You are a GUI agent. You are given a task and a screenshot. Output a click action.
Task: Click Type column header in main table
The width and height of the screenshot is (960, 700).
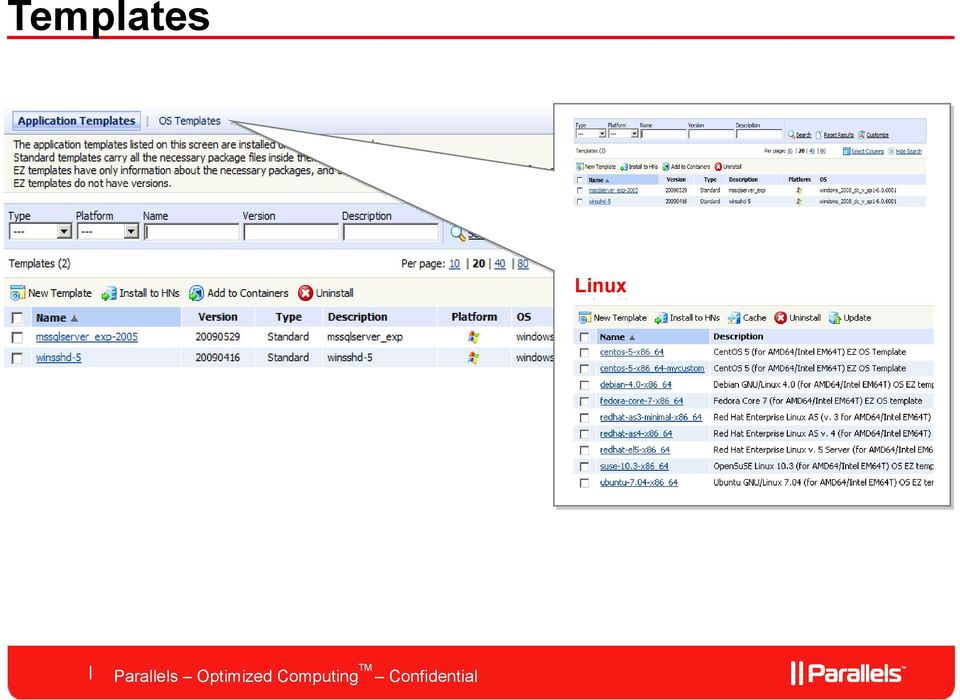(288, 317)
